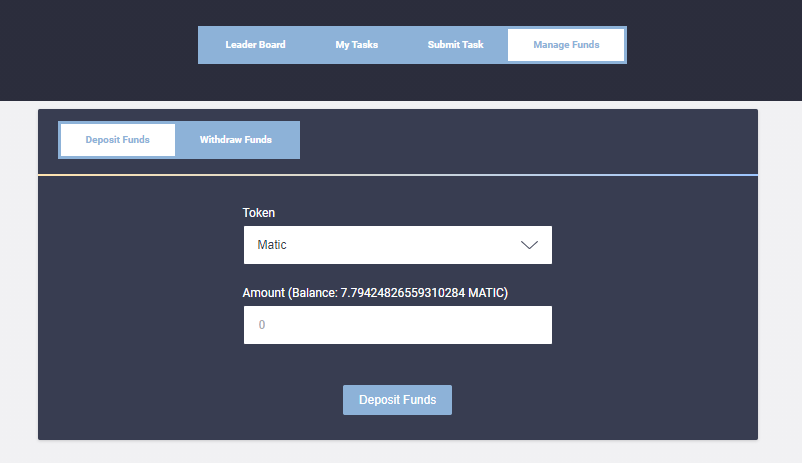Go to the Submit Task tab
Viewport: 802px width, 463px height.
(455, 45)
